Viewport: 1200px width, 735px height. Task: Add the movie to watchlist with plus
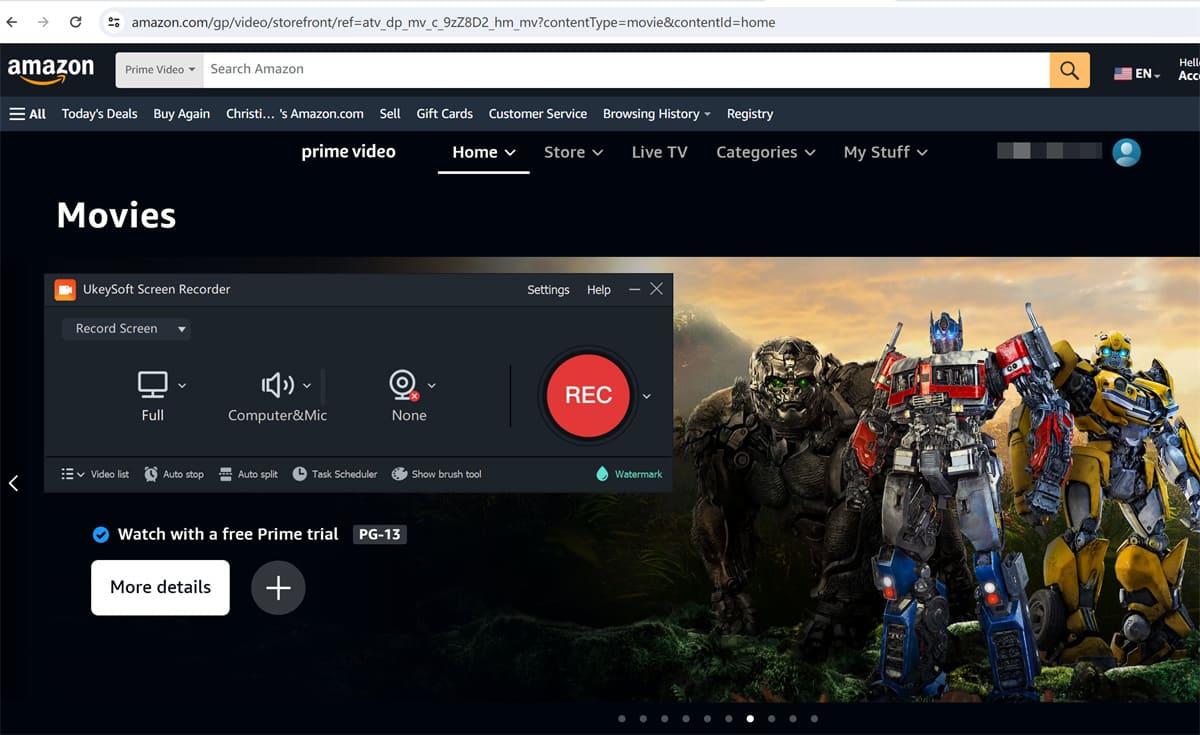pyautogui.click(x=278, y=587)
